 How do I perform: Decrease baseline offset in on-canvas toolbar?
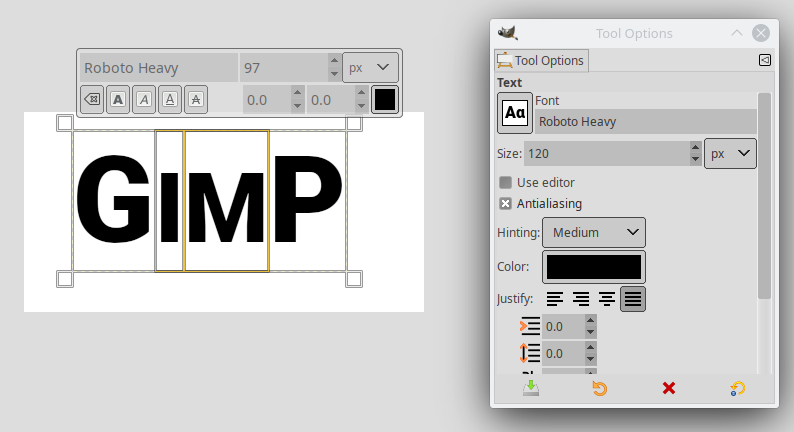(297, 106)
